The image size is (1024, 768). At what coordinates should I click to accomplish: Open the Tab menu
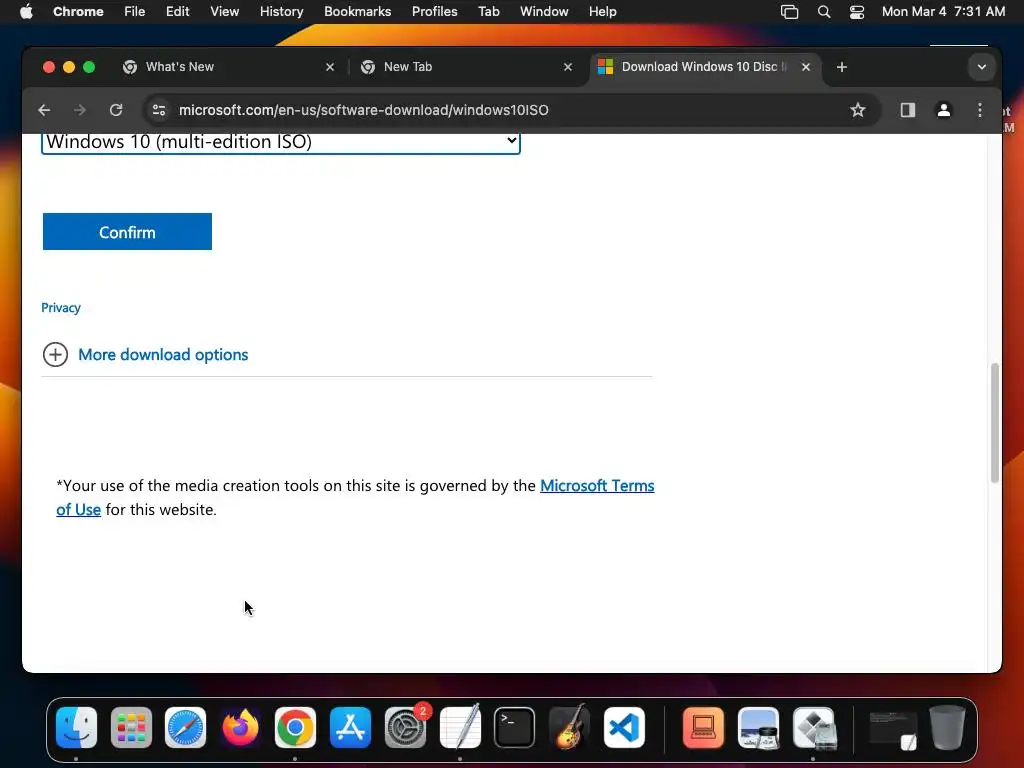coord(488,12)
